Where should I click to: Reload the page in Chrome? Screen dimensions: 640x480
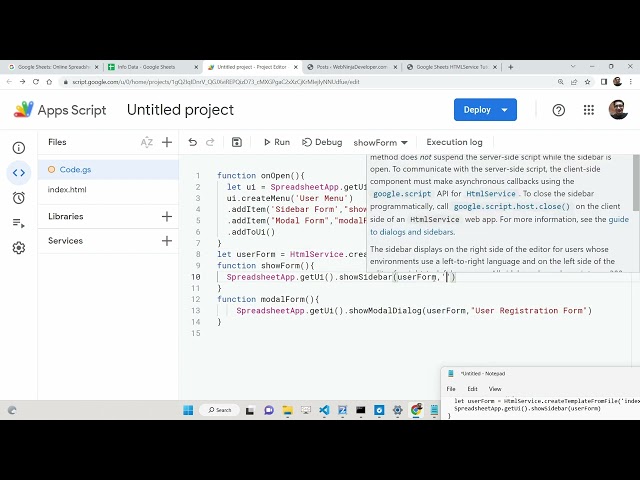(x=36, y=82)
